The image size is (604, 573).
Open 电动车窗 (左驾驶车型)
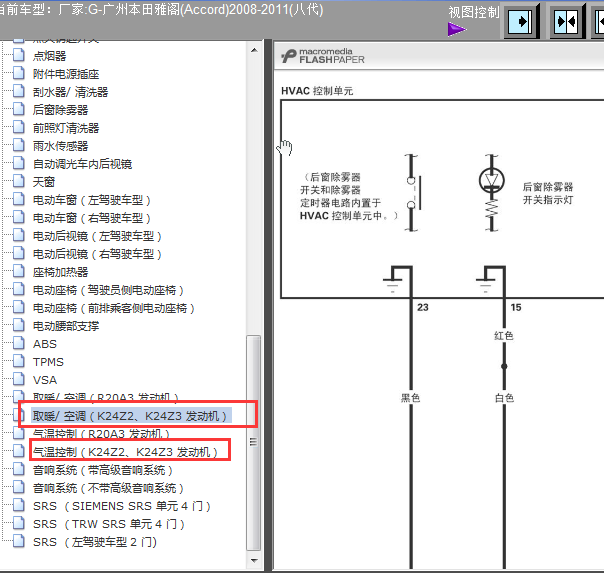(x=92, y=200)
